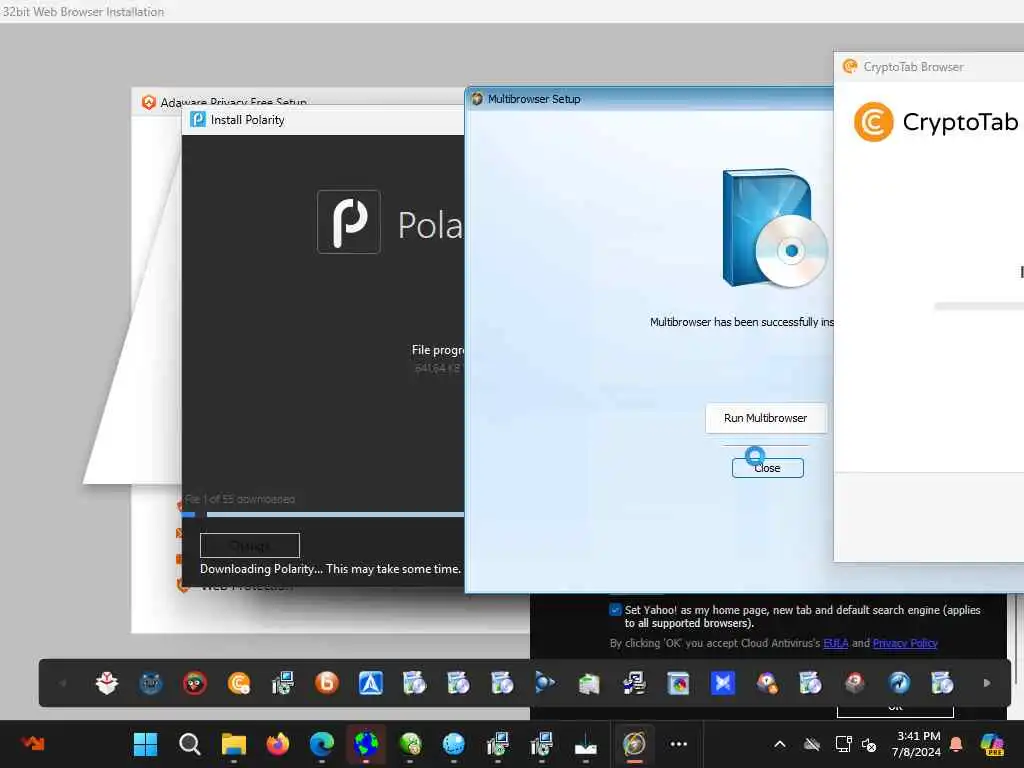
Task: Click the Adaware Privacy Free Setup title icon
Action: pyautogui.click(x=149, y=103)
